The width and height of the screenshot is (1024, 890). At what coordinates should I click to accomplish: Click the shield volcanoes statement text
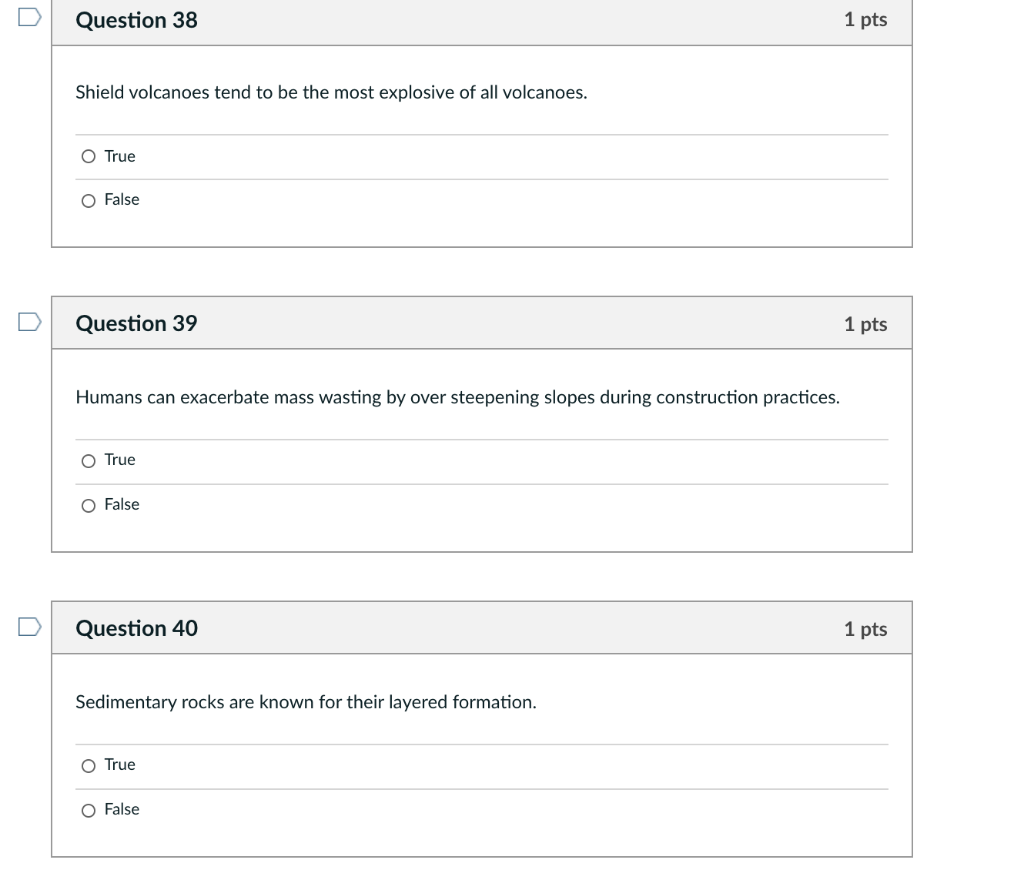331,93
